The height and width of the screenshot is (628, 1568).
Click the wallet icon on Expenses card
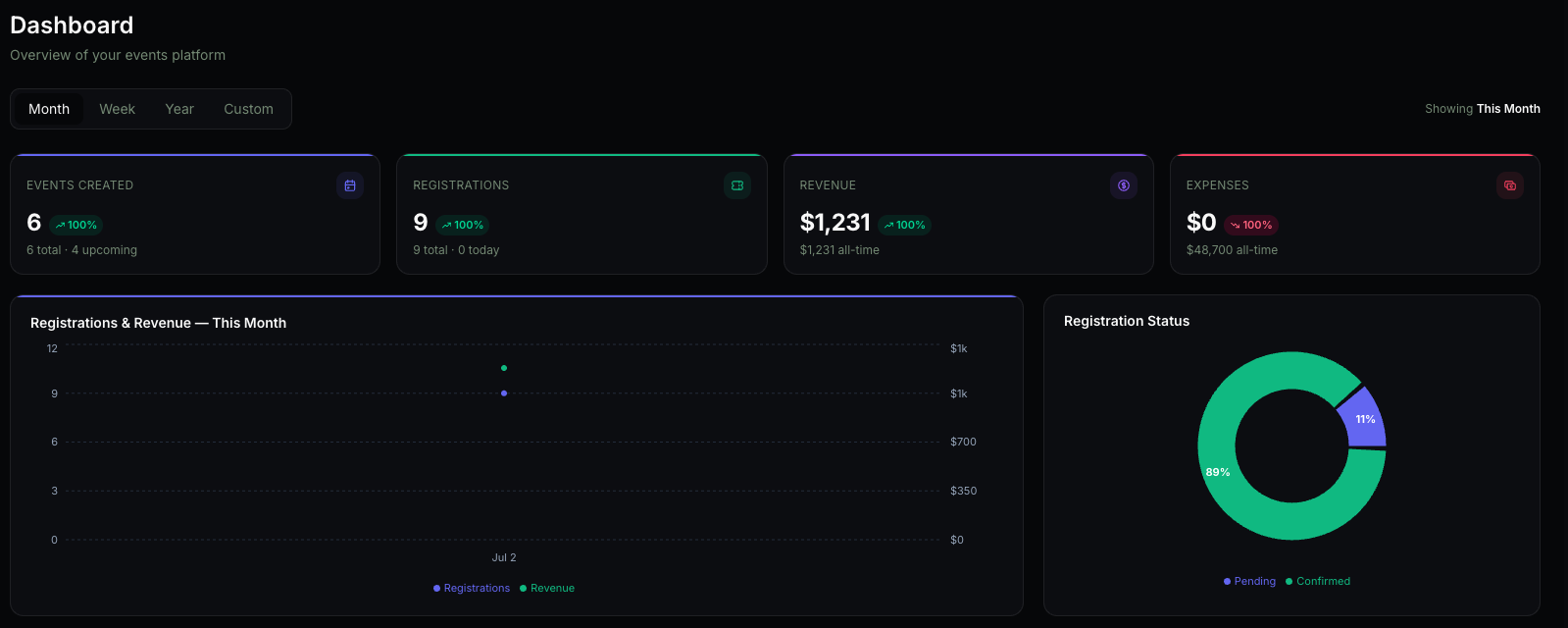point(1510,185)
